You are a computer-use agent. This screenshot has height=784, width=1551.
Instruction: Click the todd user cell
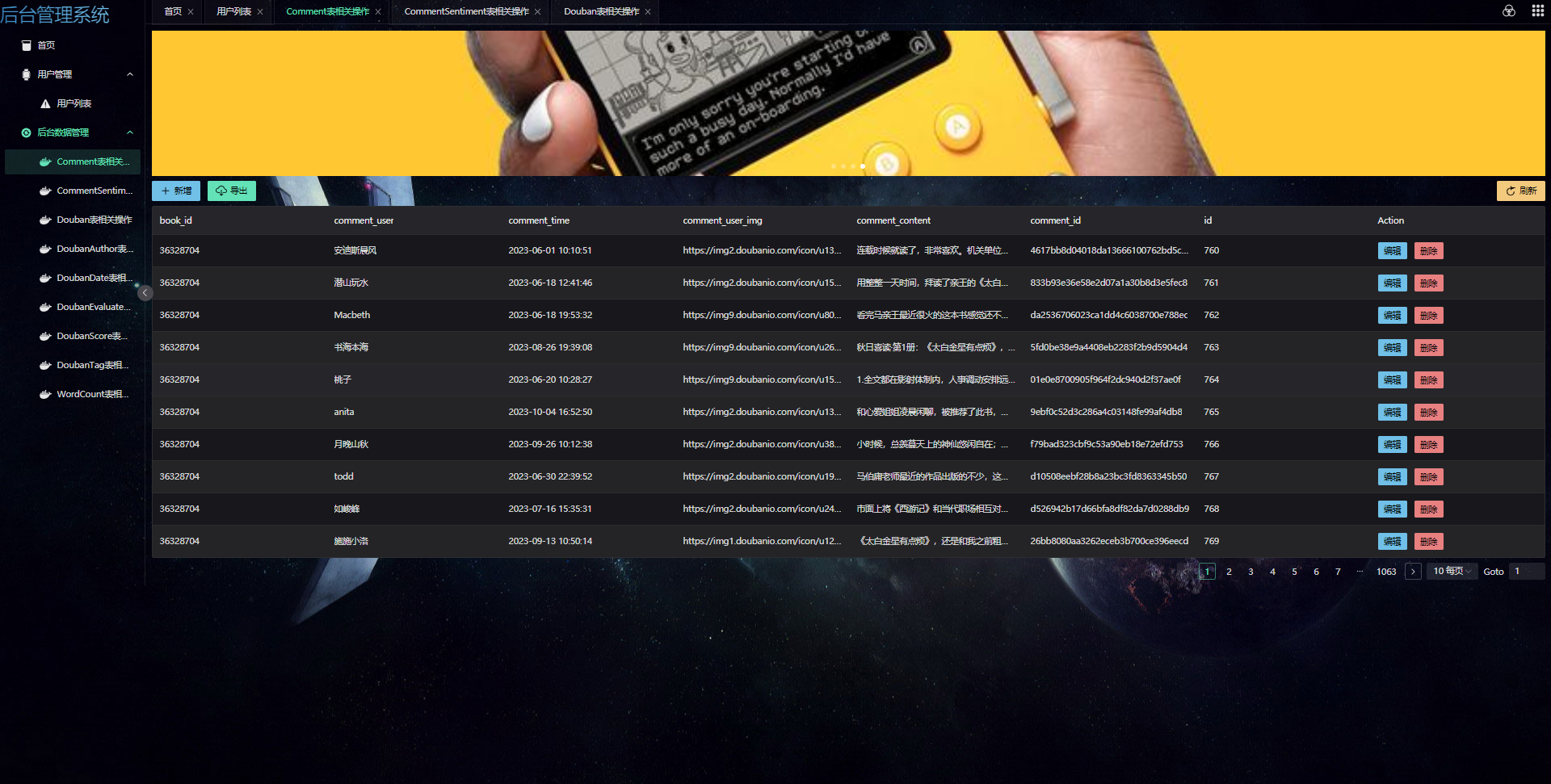click(344, 476)
